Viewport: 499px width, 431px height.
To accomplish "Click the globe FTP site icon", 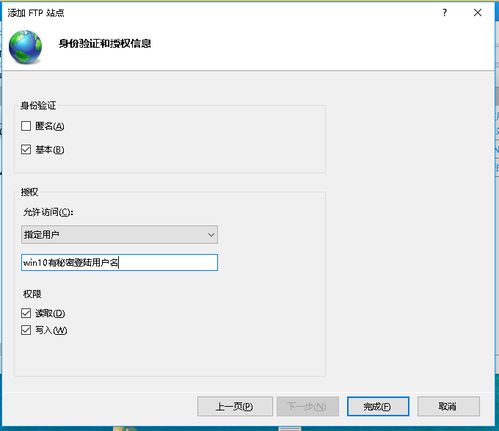I will [25, 47].
